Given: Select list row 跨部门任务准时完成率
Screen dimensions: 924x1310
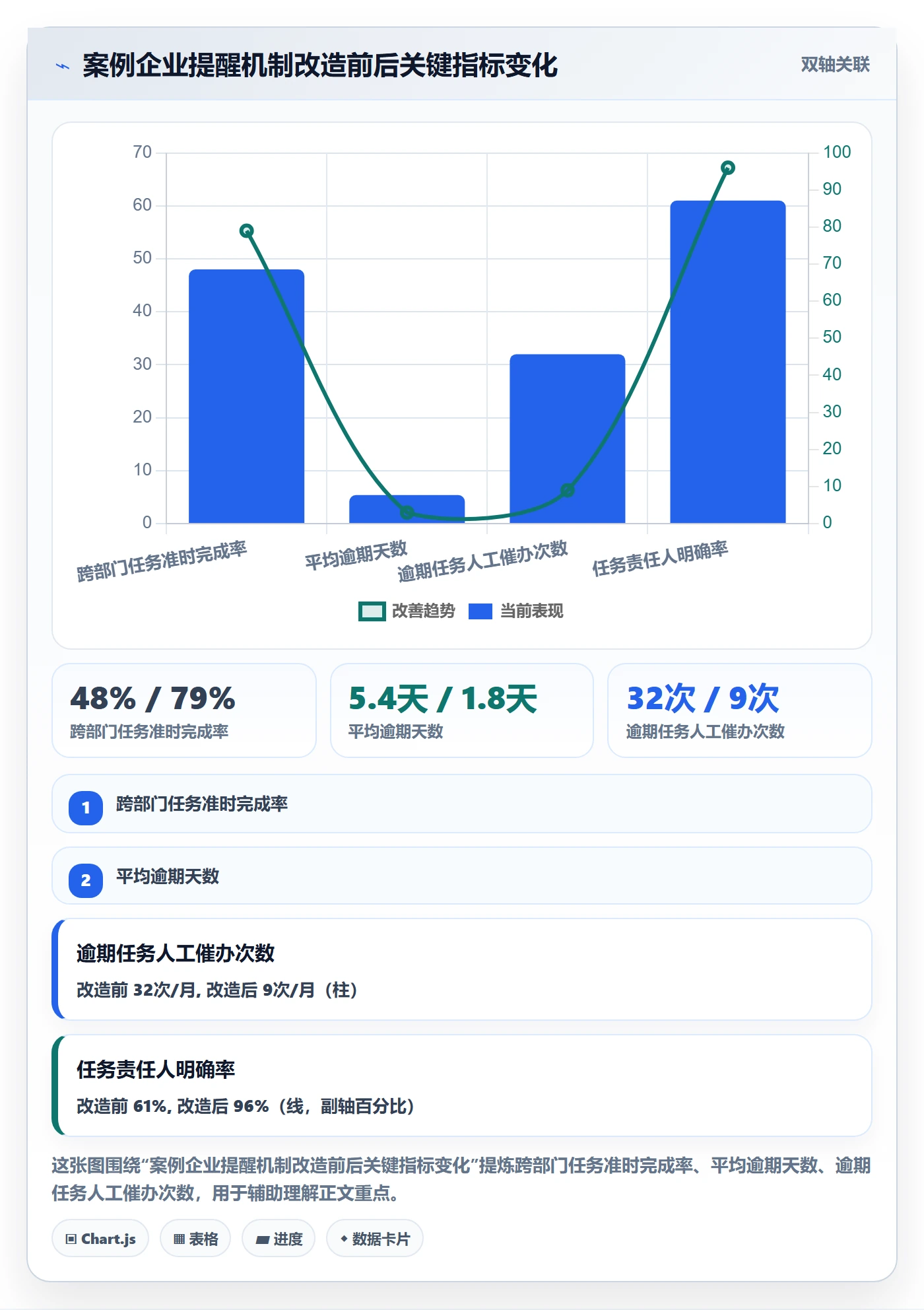Looking at the screenshot, I should (x=462, y=804).
